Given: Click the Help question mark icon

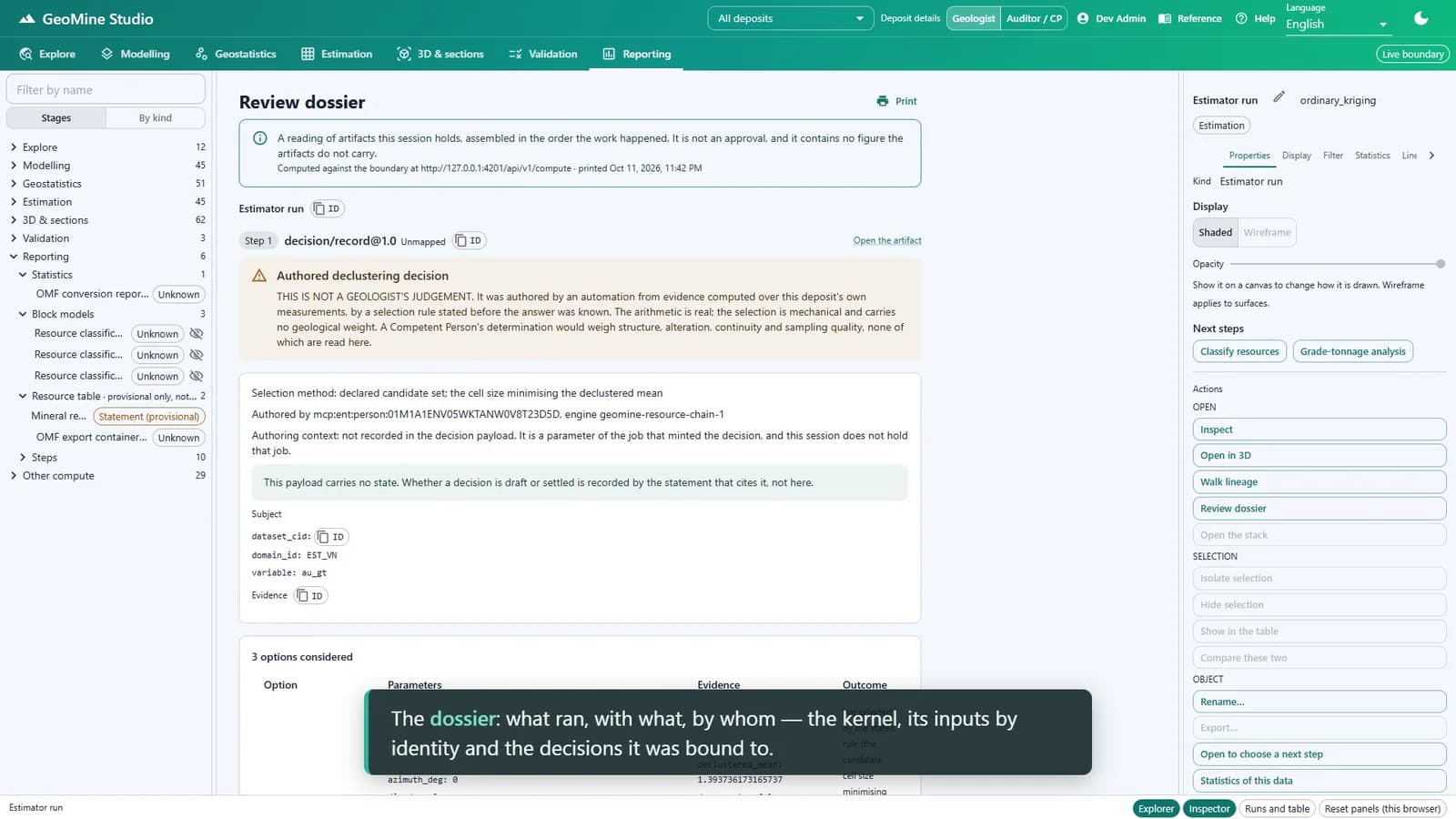Looking at the screenshot, I should click(1241, 18).
